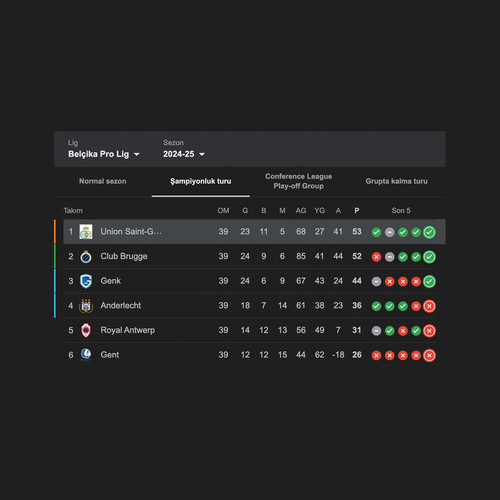Switch to Conference League Play-off Group tab
Image resolution: width=500 pixels, height=500 pixels.
tap(299, 181)
